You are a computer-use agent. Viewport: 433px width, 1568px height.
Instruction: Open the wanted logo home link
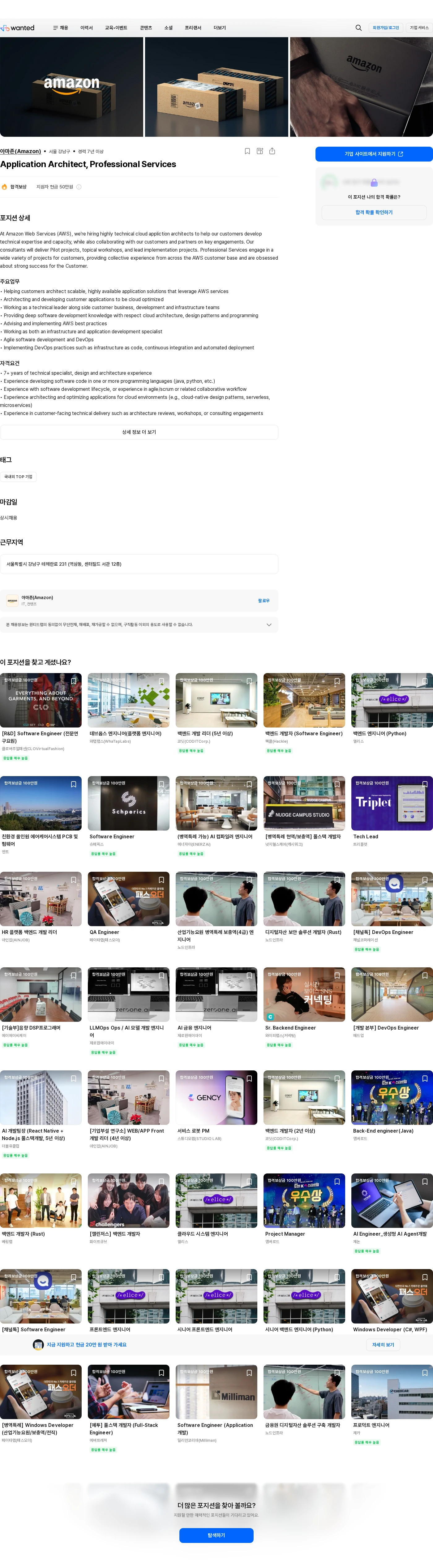[x=18, y=28]
